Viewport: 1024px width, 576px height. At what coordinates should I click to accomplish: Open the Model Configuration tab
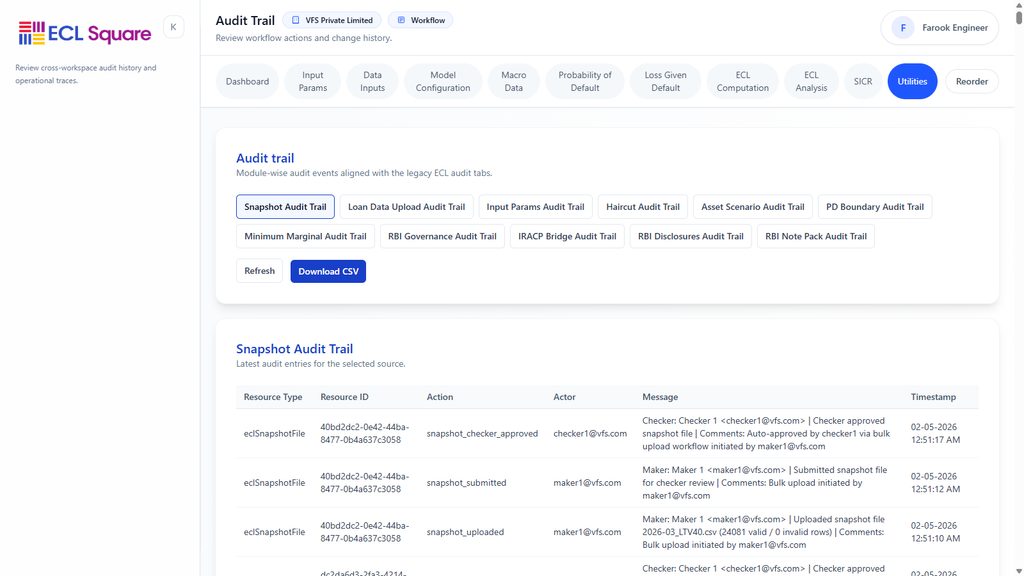point(443,82)
